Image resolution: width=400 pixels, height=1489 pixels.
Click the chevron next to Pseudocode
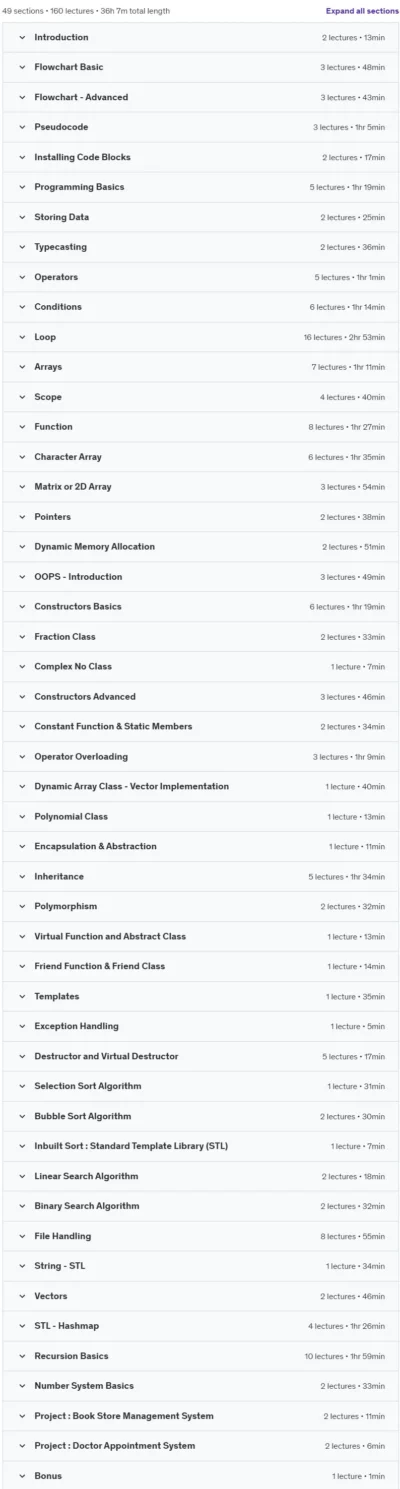[22, 127]
